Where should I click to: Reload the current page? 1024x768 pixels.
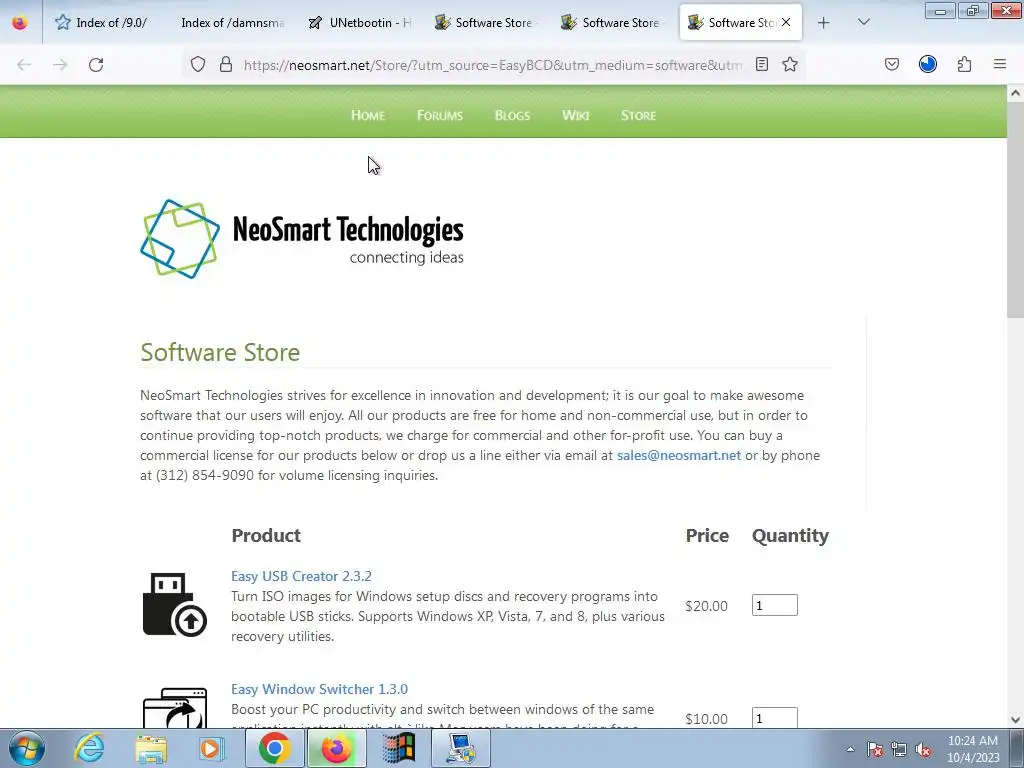tap(96, 65)
